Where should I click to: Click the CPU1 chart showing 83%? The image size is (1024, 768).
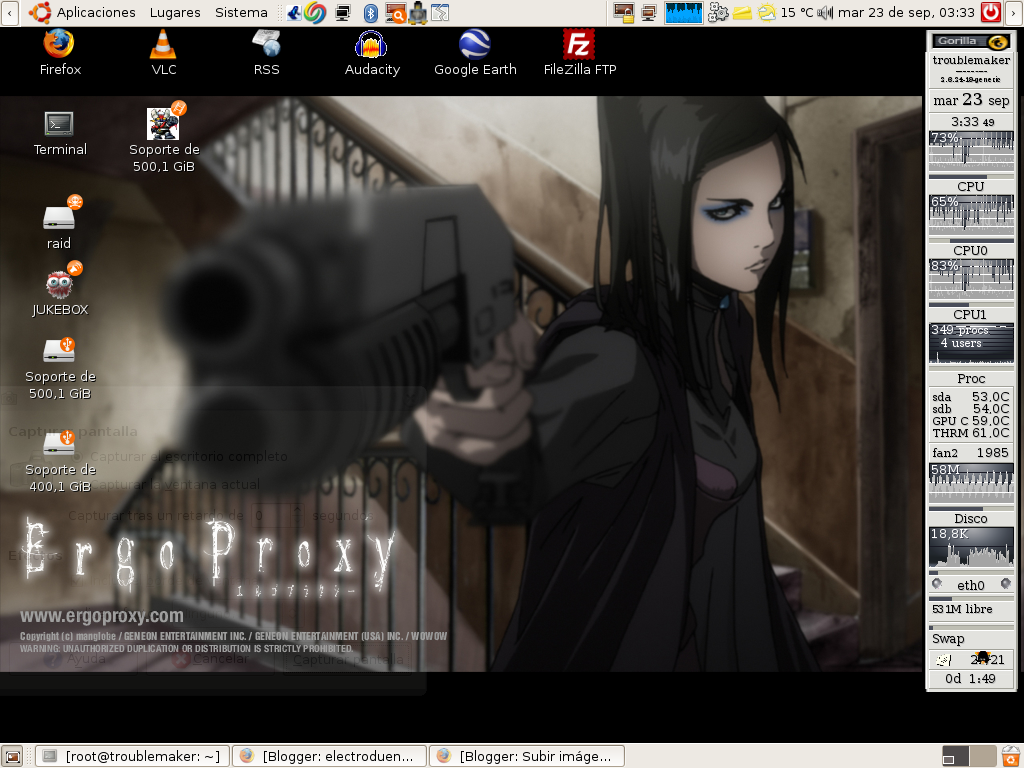(971, 278)
